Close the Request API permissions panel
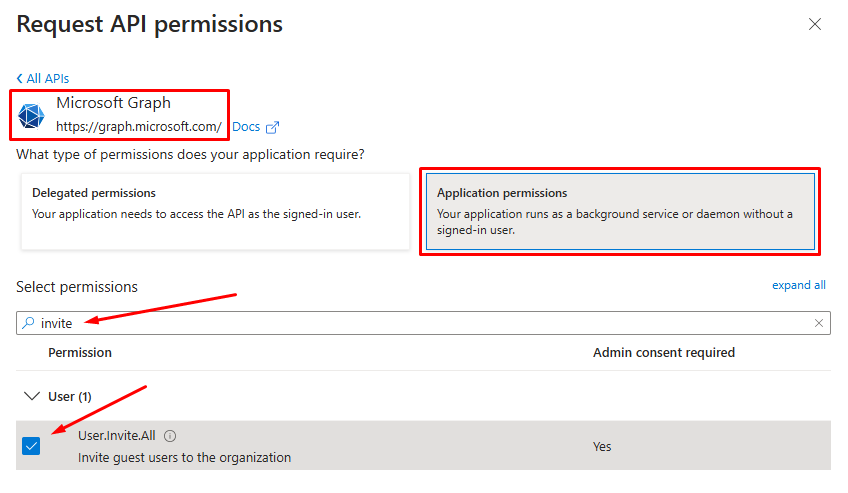The image size is (848, 493). 814,24
